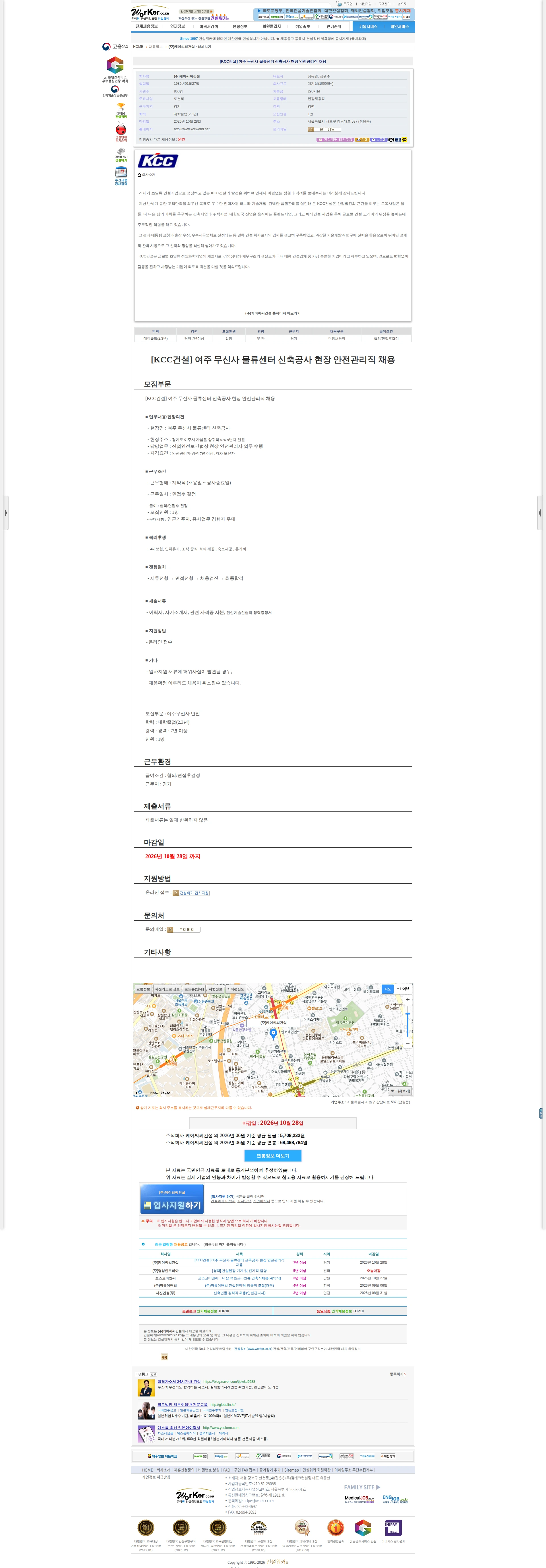Image resolution: width=546 pixels, height=1568 pixels.
Task: Click the large 입사지원하기 button
Action: (172, 1199)
